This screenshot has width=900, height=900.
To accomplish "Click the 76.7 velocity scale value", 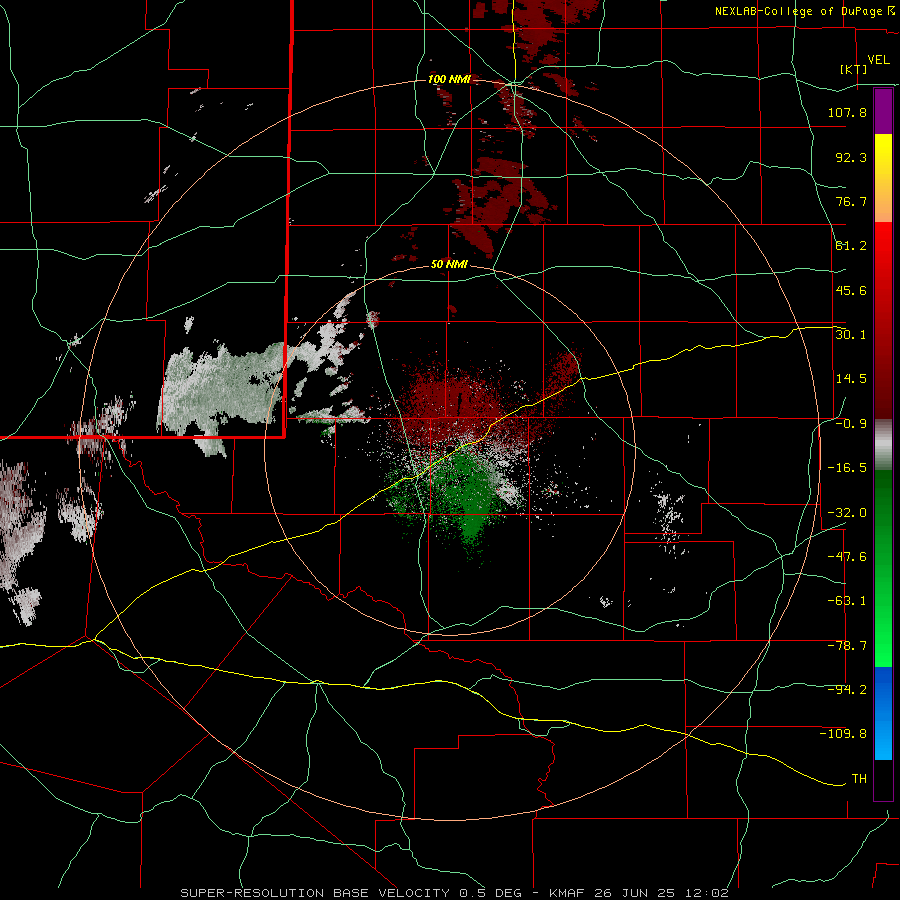I will 851,201.
